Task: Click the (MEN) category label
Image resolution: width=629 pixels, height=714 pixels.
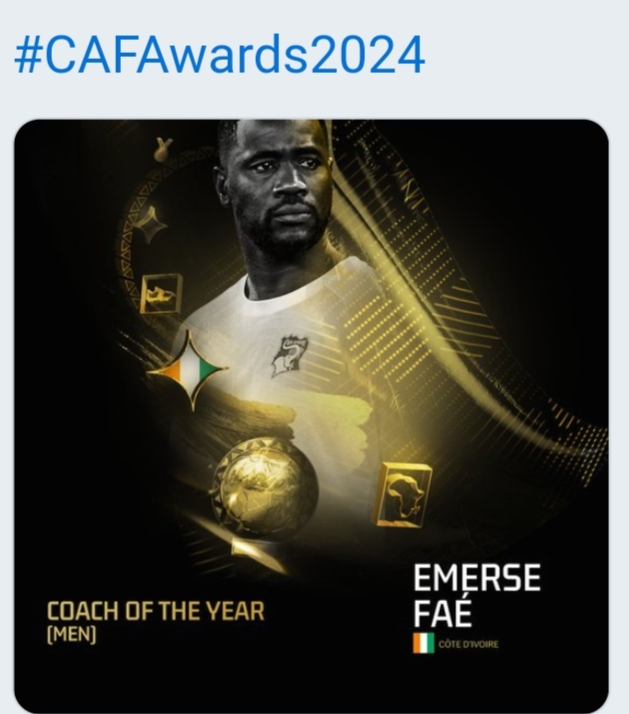Action: pyautogui.click(x=72, y=635)
